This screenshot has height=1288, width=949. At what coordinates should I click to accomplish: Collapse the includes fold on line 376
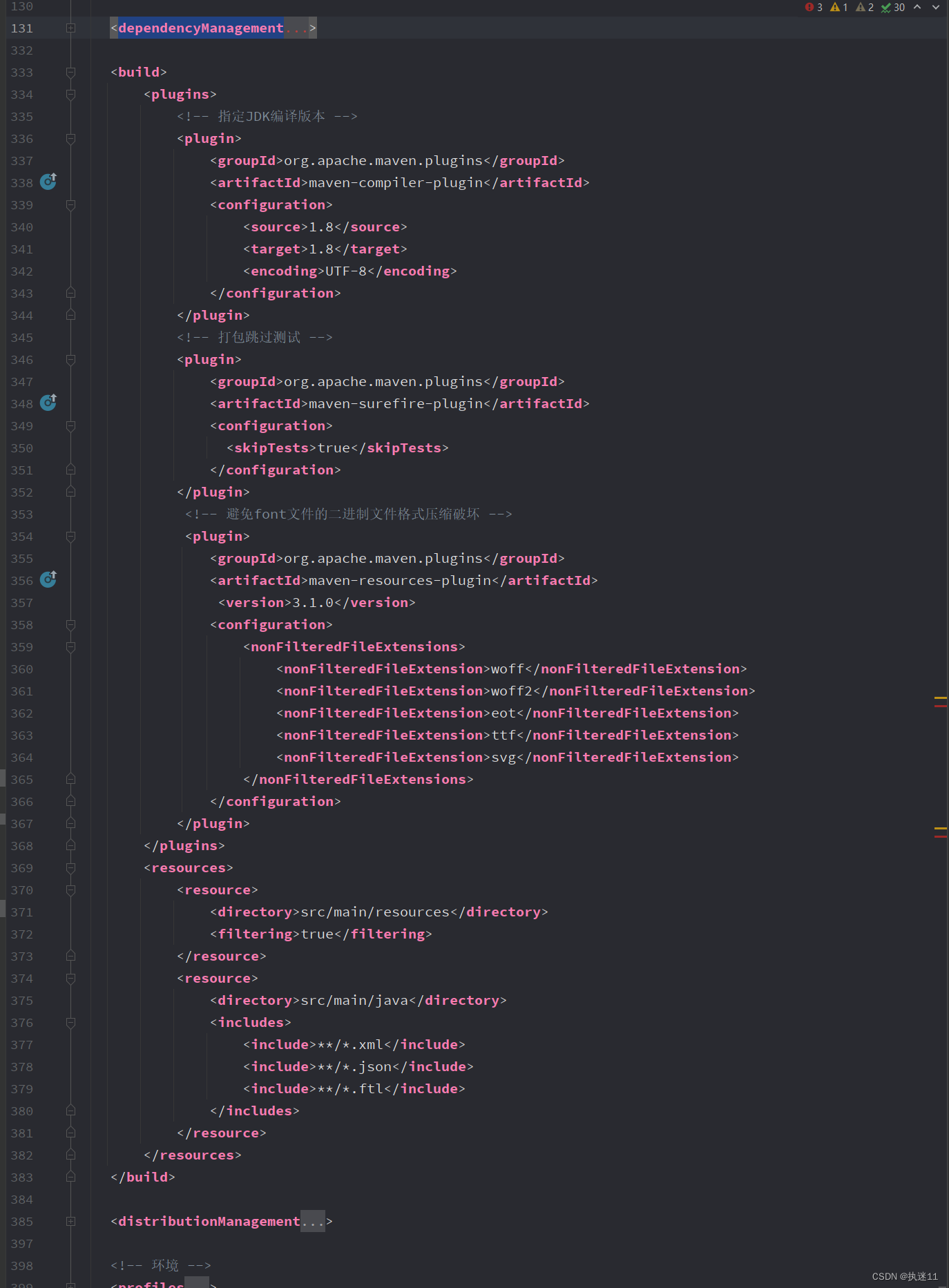point(70,1023)
